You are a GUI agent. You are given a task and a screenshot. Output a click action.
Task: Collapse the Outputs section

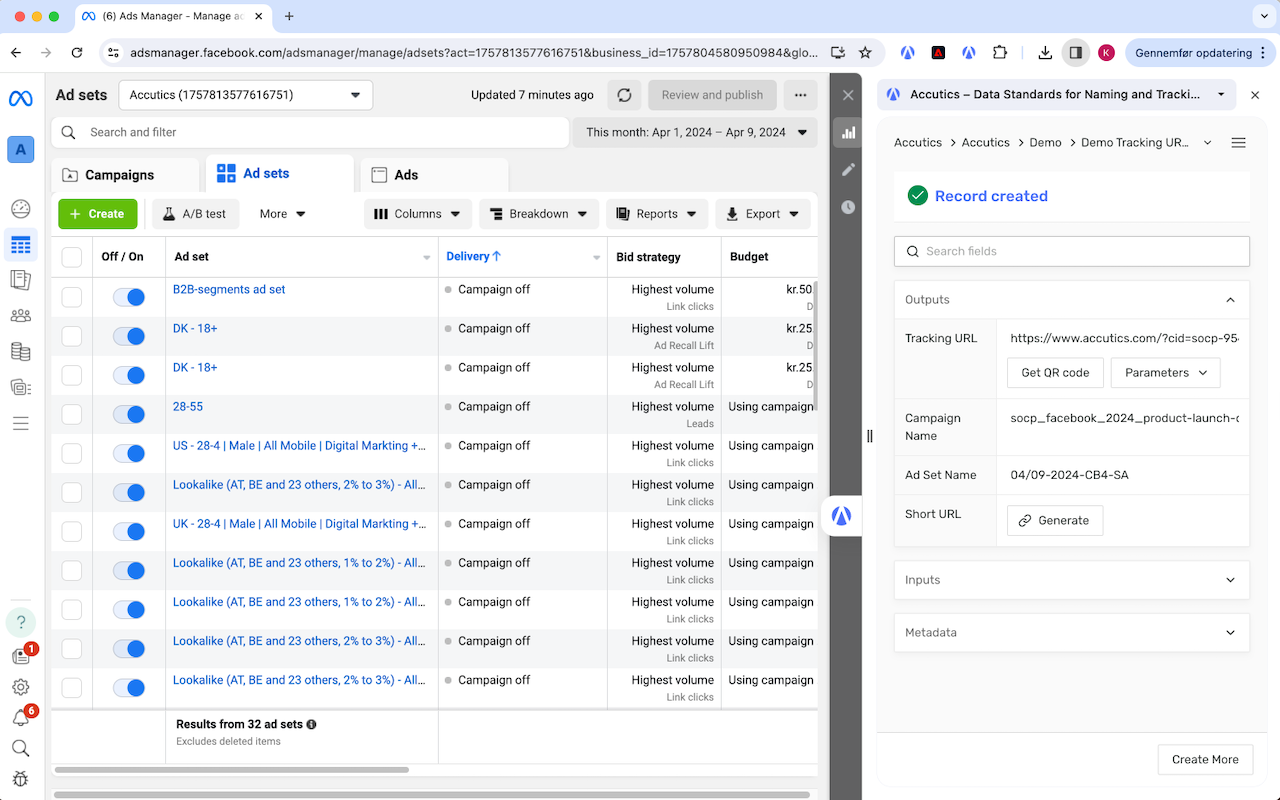coord(1072,300)
